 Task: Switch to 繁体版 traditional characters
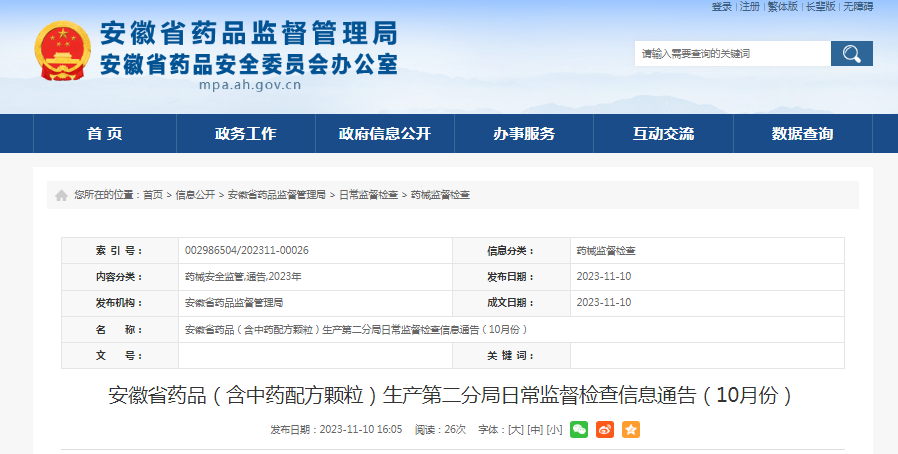783,7
